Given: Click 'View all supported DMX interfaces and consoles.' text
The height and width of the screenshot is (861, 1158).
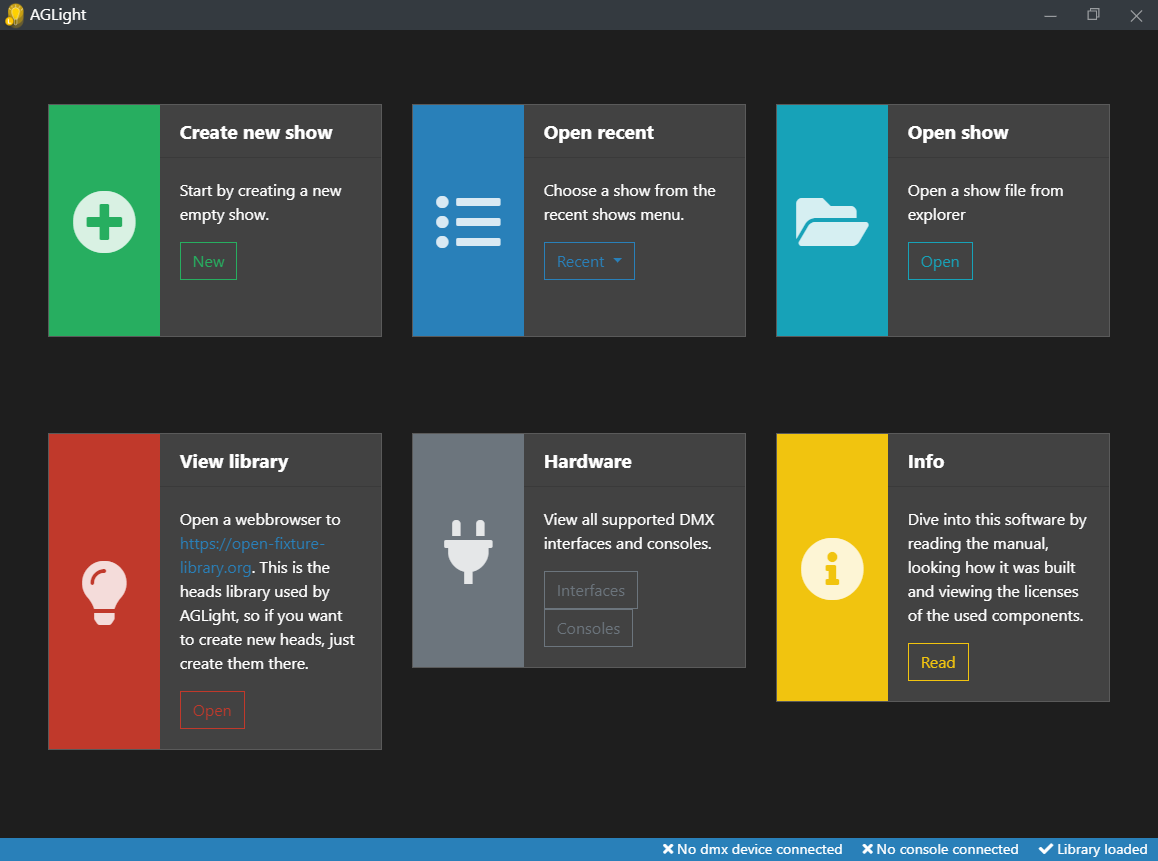Looking at the screenshot, I should 628,532.
